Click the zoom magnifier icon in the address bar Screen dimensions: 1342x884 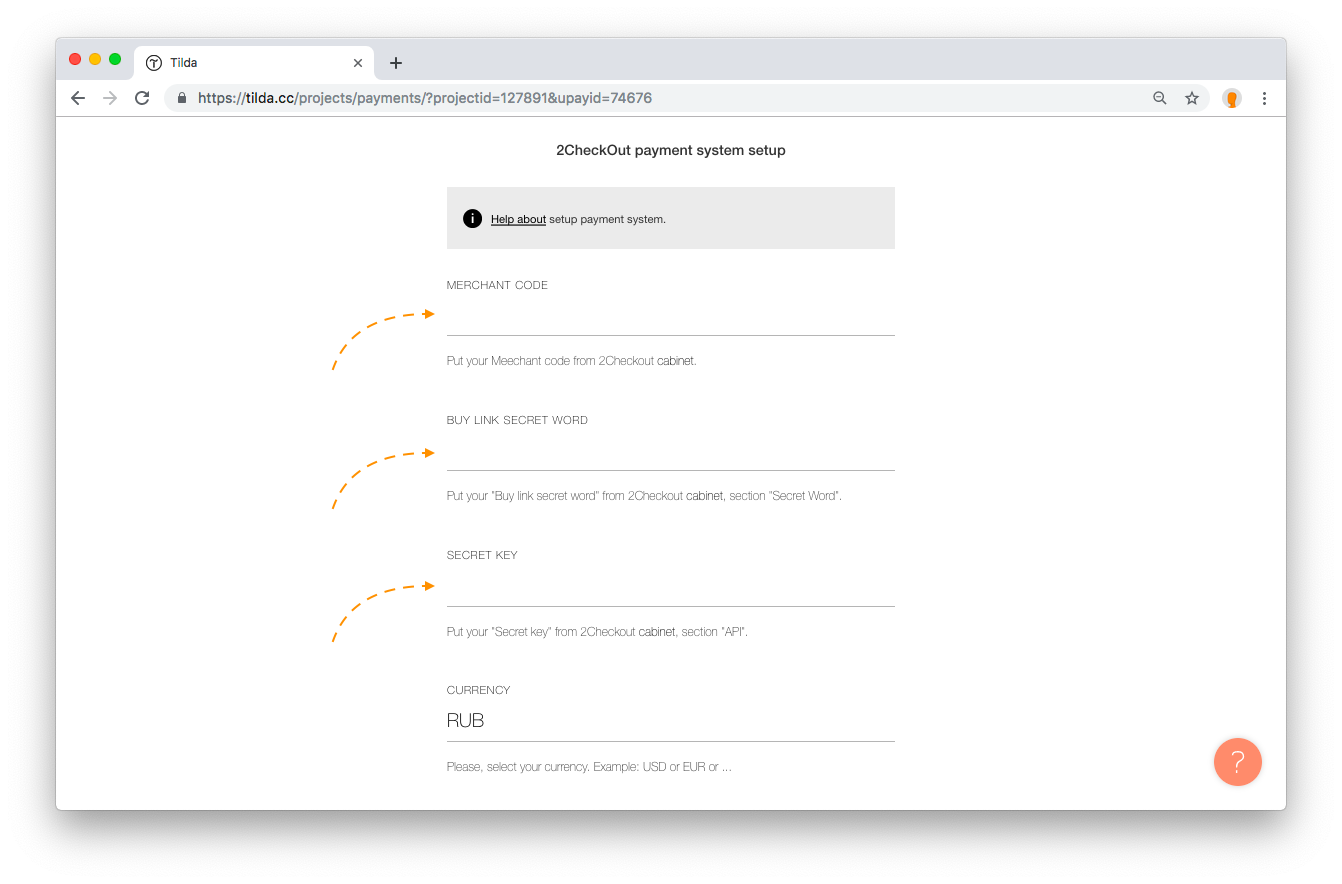1159,98
